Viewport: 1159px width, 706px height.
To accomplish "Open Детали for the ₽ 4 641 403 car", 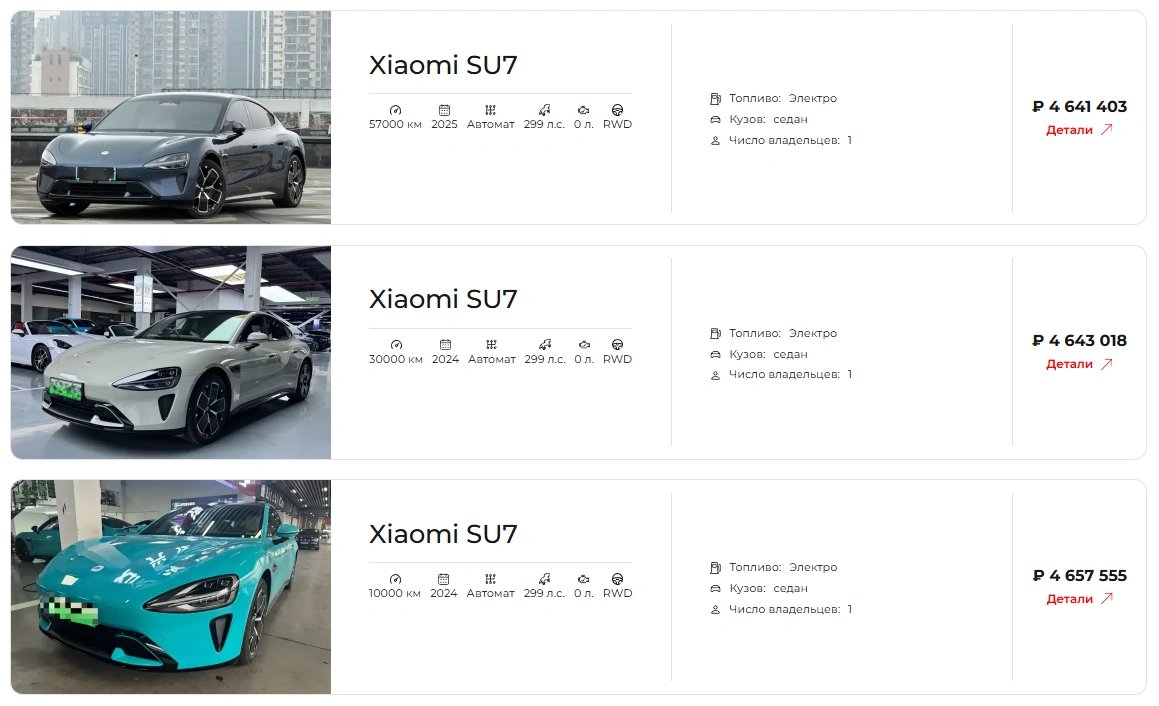I will pyautogui.click(x=1079, y=130).
